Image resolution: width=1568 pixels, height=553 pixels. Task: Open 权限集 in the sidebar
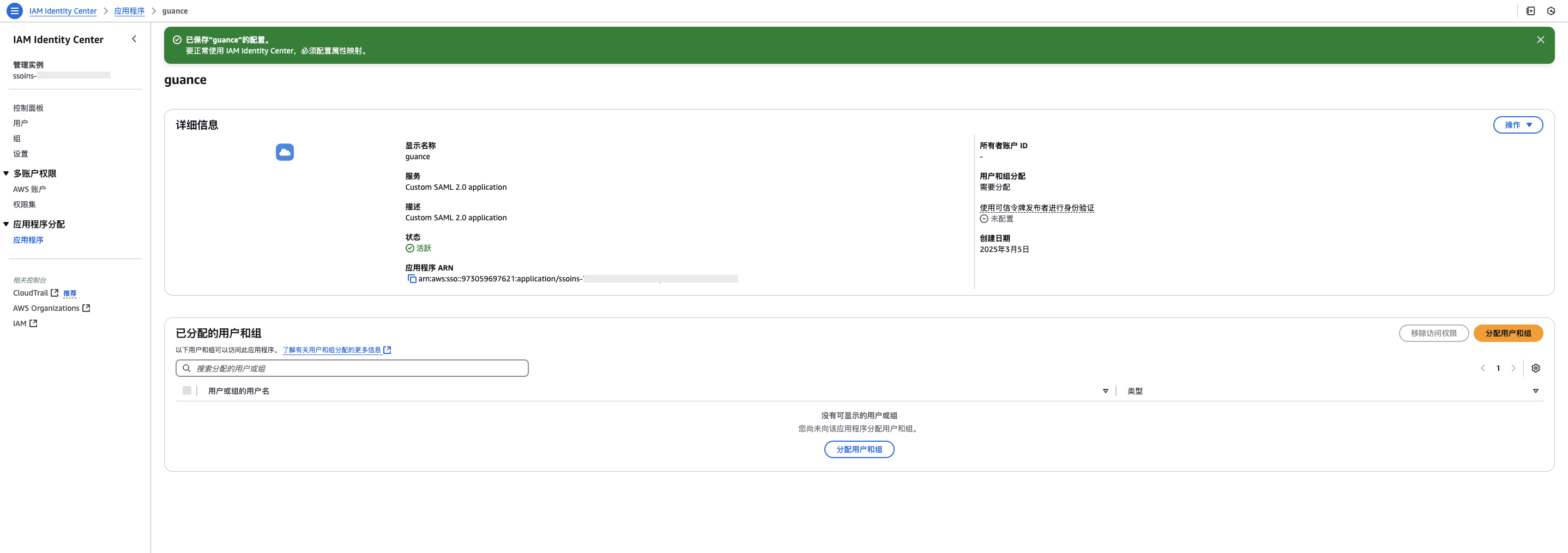(x=25, y=204)
